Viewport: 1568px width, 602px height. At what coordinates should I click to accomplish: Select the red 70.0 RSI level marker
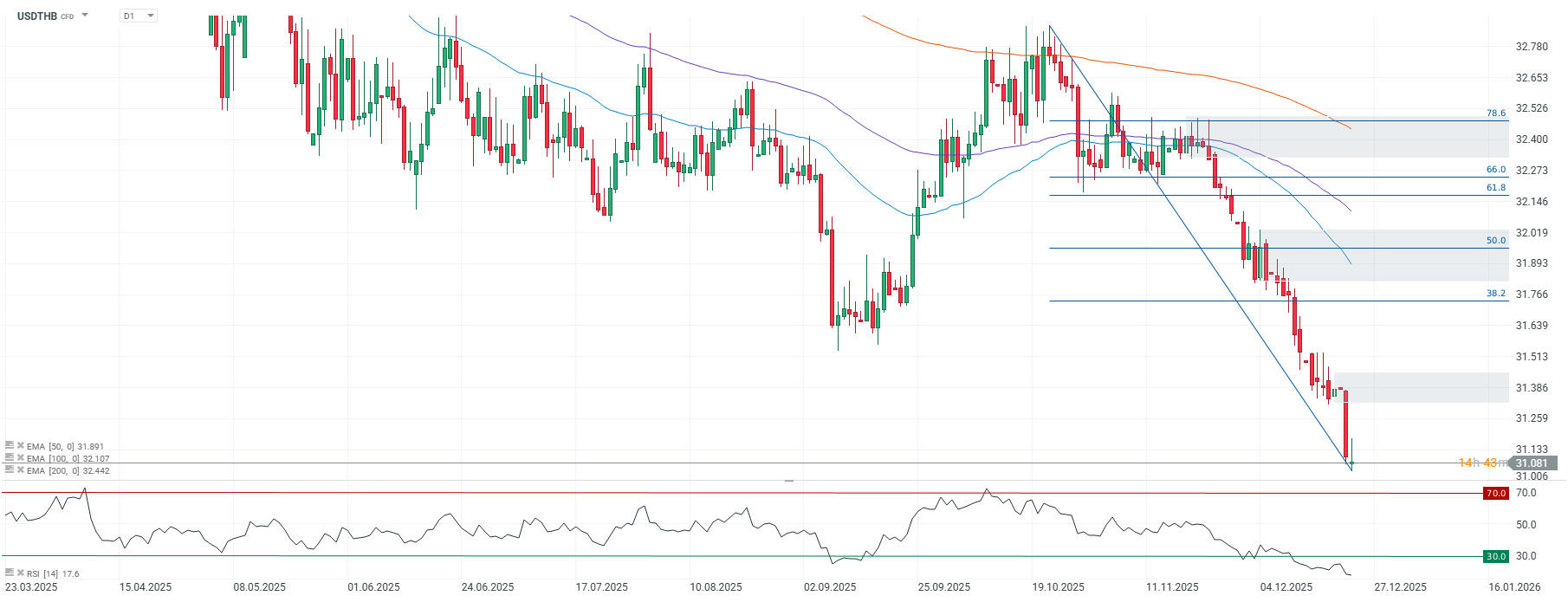coord(1496,493)
